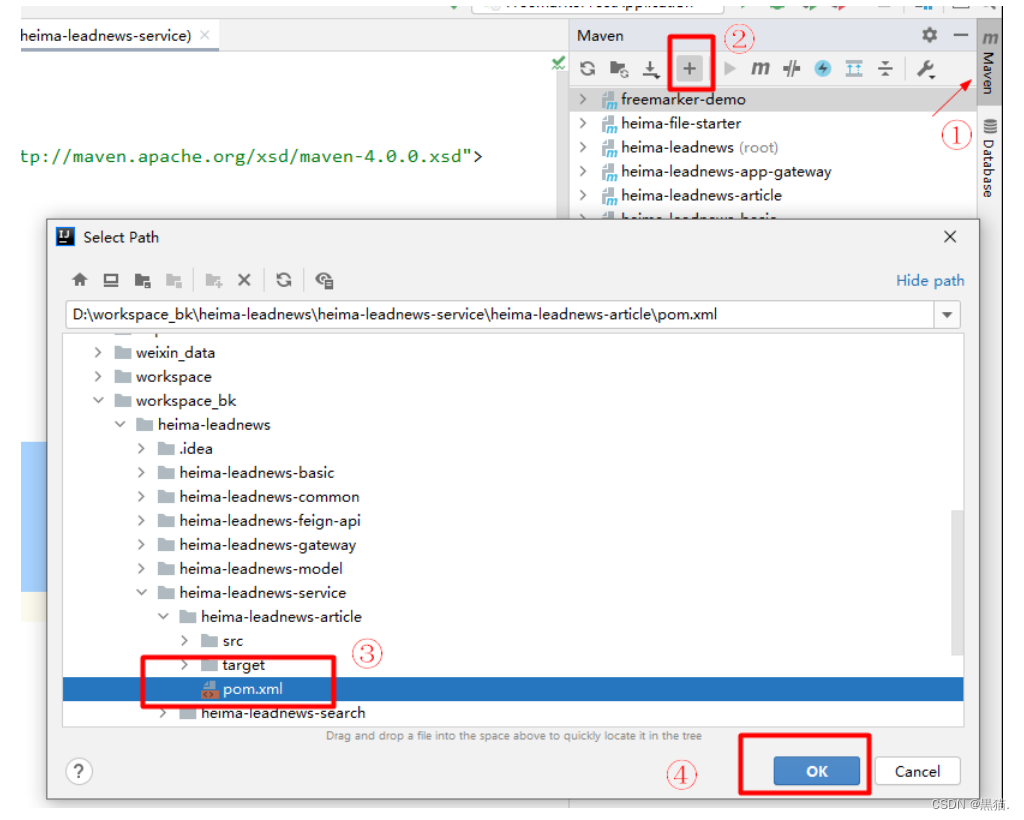Click Collapse All icon in Maven toolbar
Image resolution: width=1024 pixels, height=820 pixels.
[x=885, y=68]
